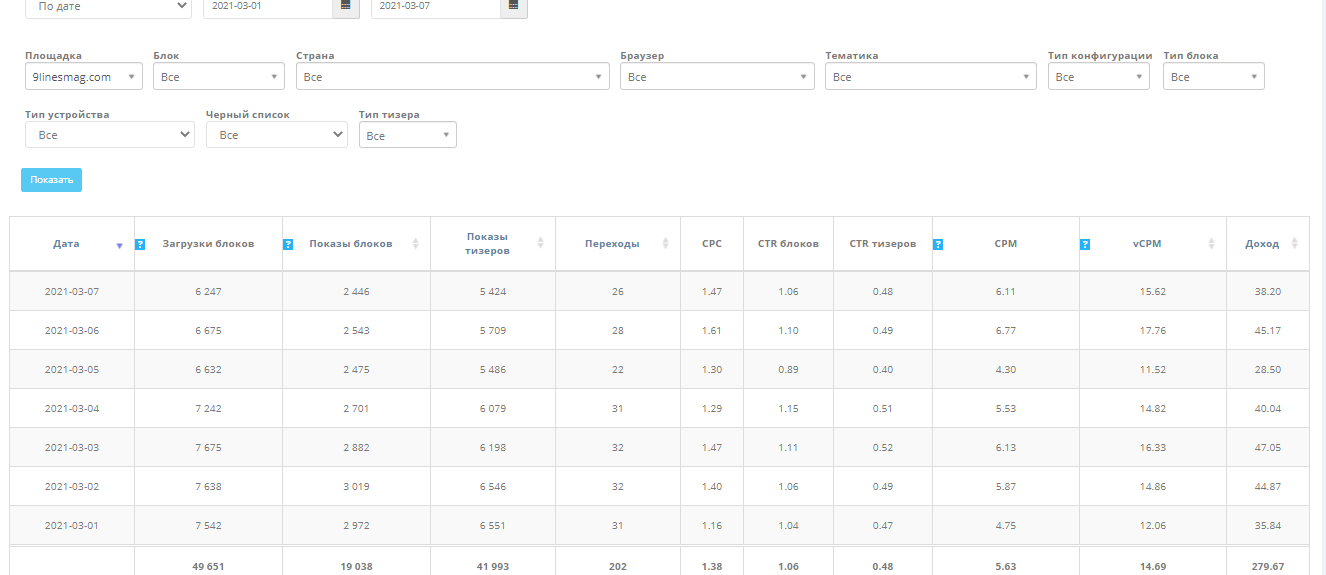Open the Тип конфигурации dropdown
The height and width of the screenshot is (575, 1326).
pyautogui.click(x=1099, y=77)
